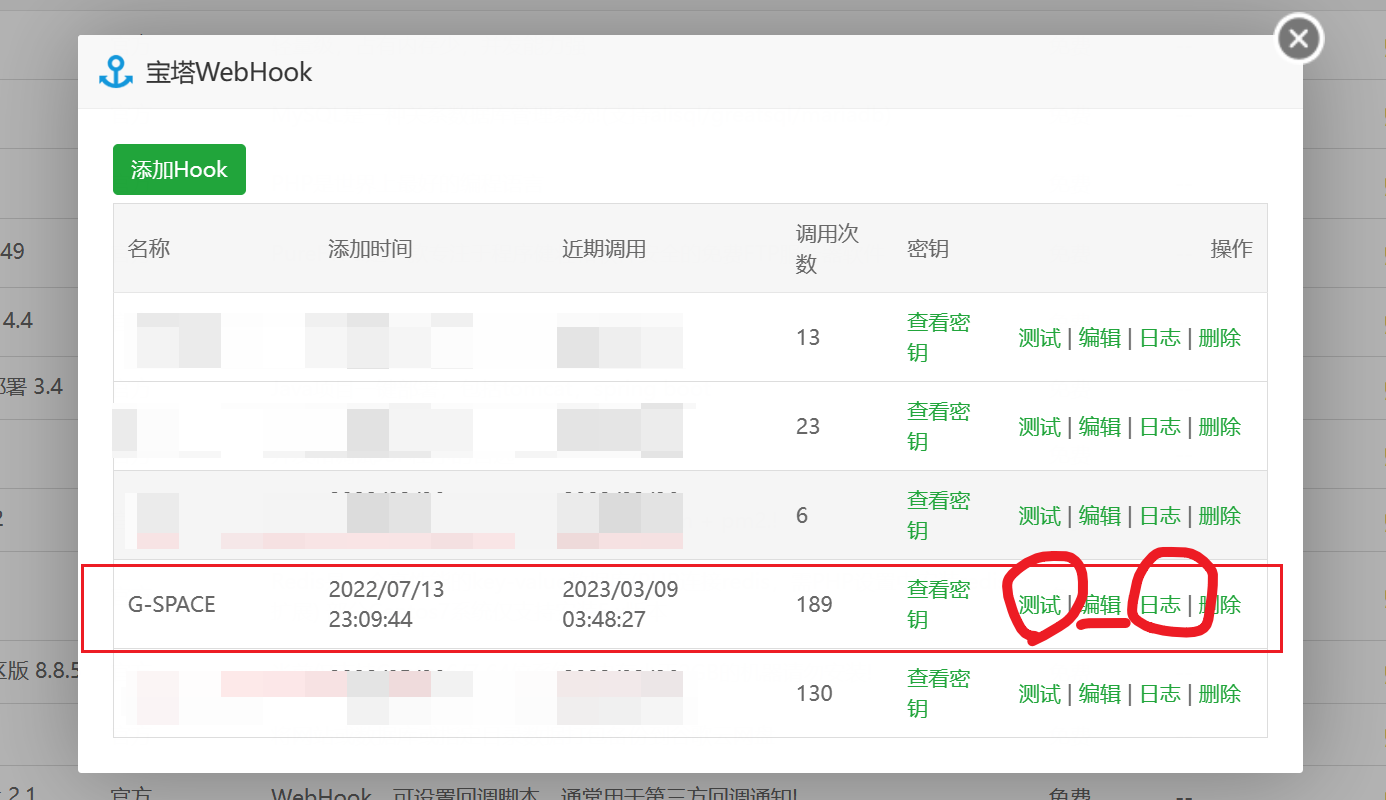Click the 2023/03/09 03:48:27 recent-call cell
The image size is (1386, 800).
click(x=620, y=605)
